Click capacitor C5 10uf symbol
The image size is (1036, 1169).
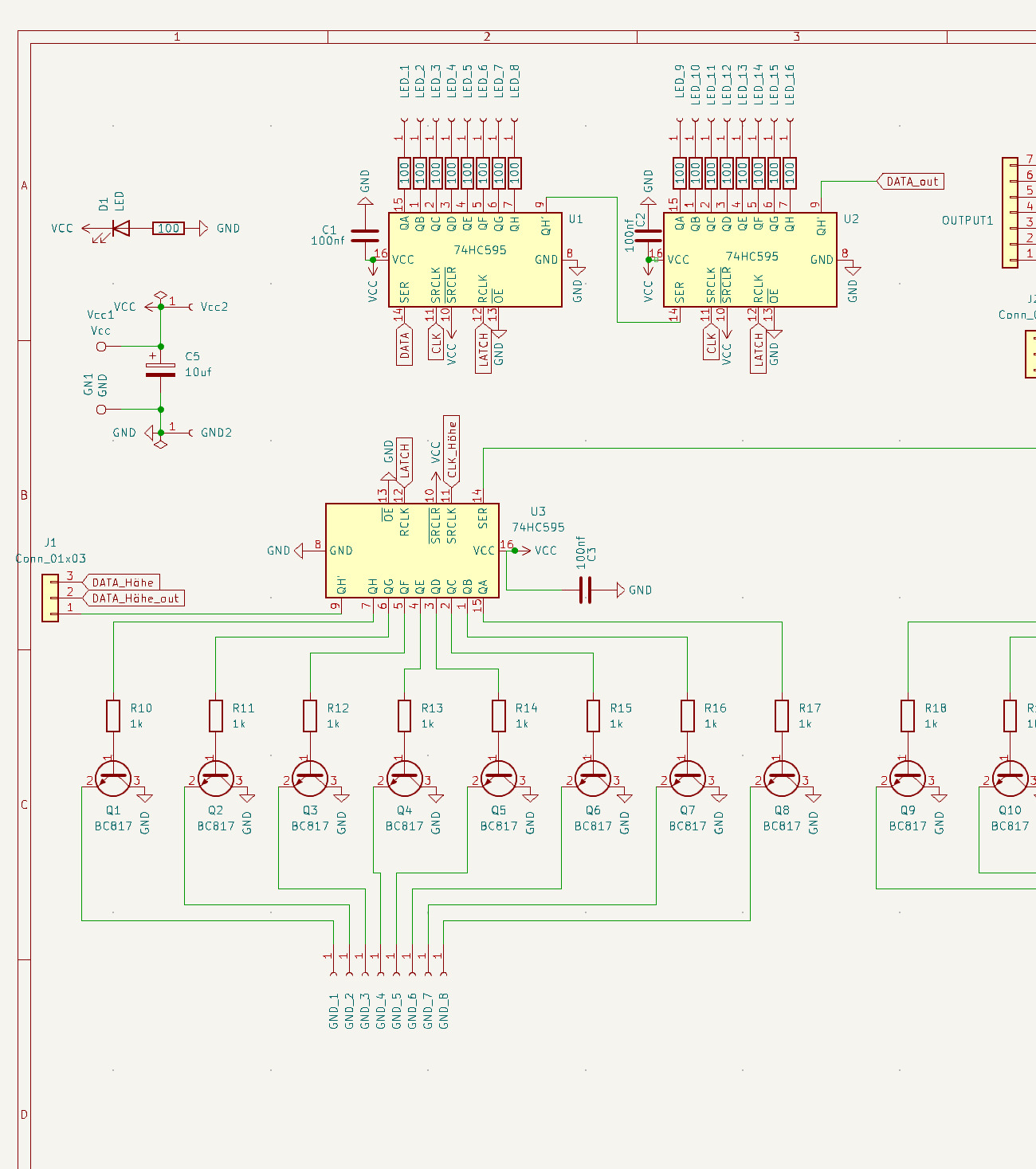click(x=160, y=370)
